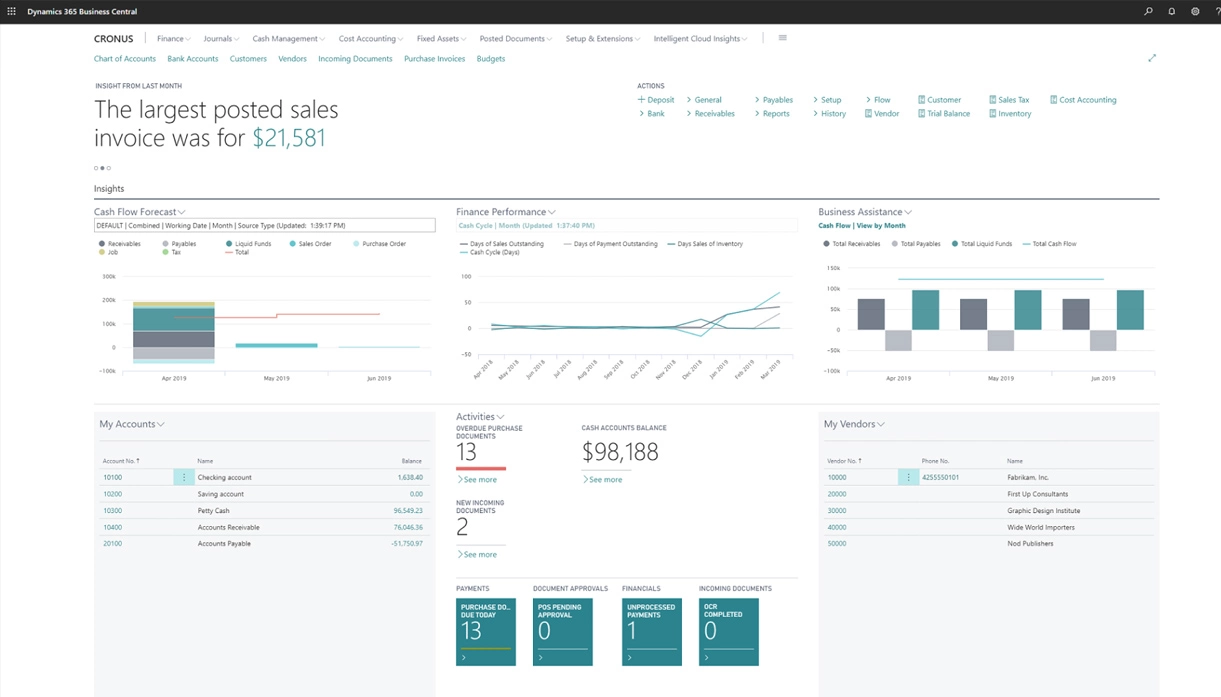Click the expand page arrow icon

1152,59
